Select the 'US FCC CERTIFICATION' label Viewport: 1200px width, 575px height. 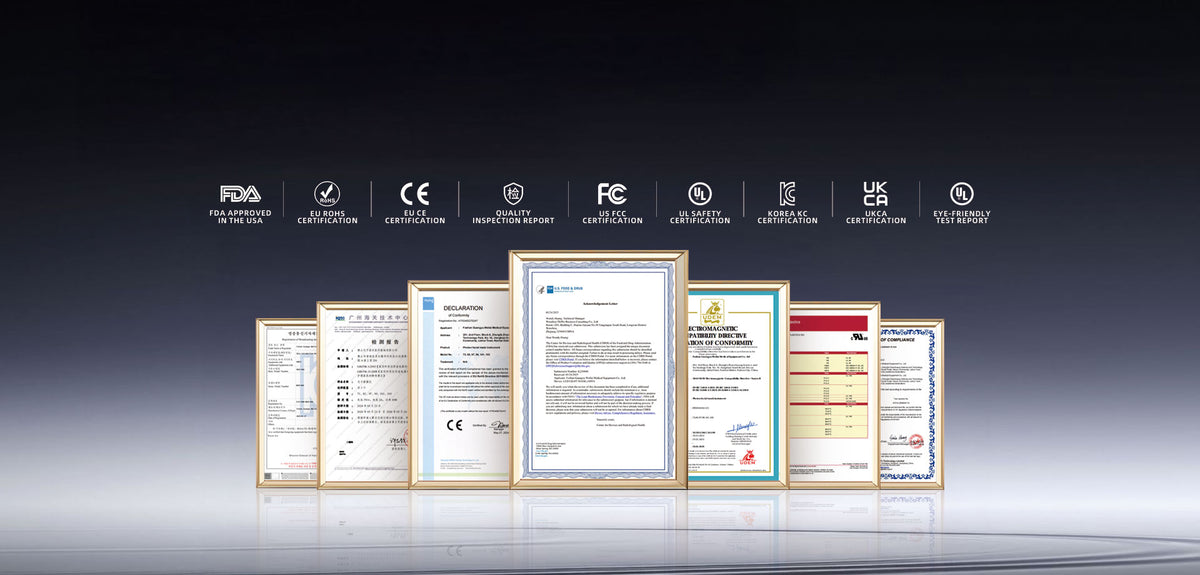pos(612,217)
